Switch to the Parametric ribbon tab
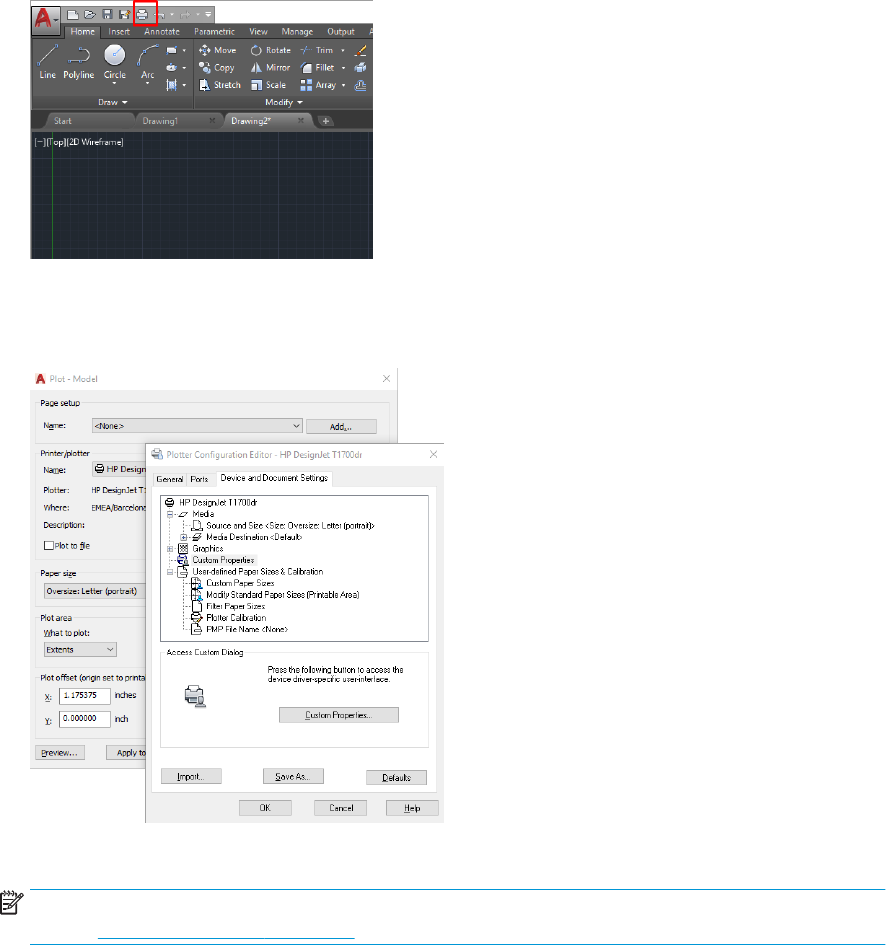The height and width of the screenshot is (945, 886). pos(214,32)
